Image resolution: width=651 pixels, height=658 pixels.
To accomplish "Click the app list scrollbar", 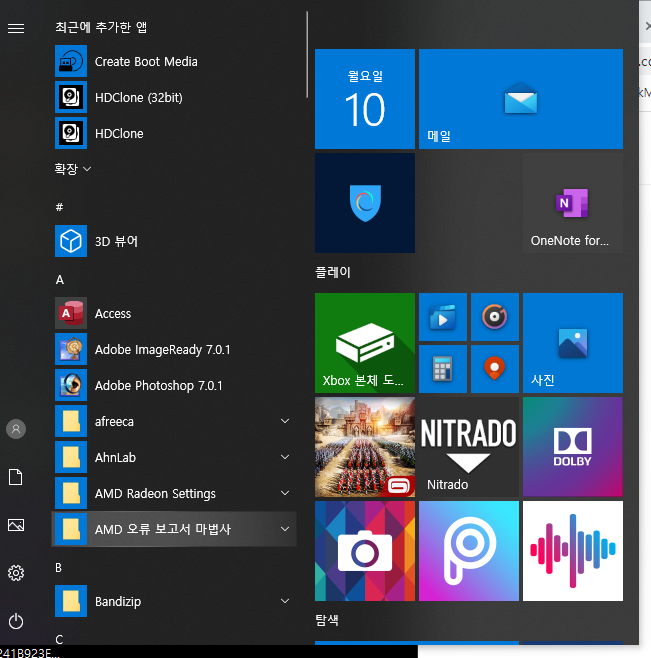I will click(x=307, y=55).
